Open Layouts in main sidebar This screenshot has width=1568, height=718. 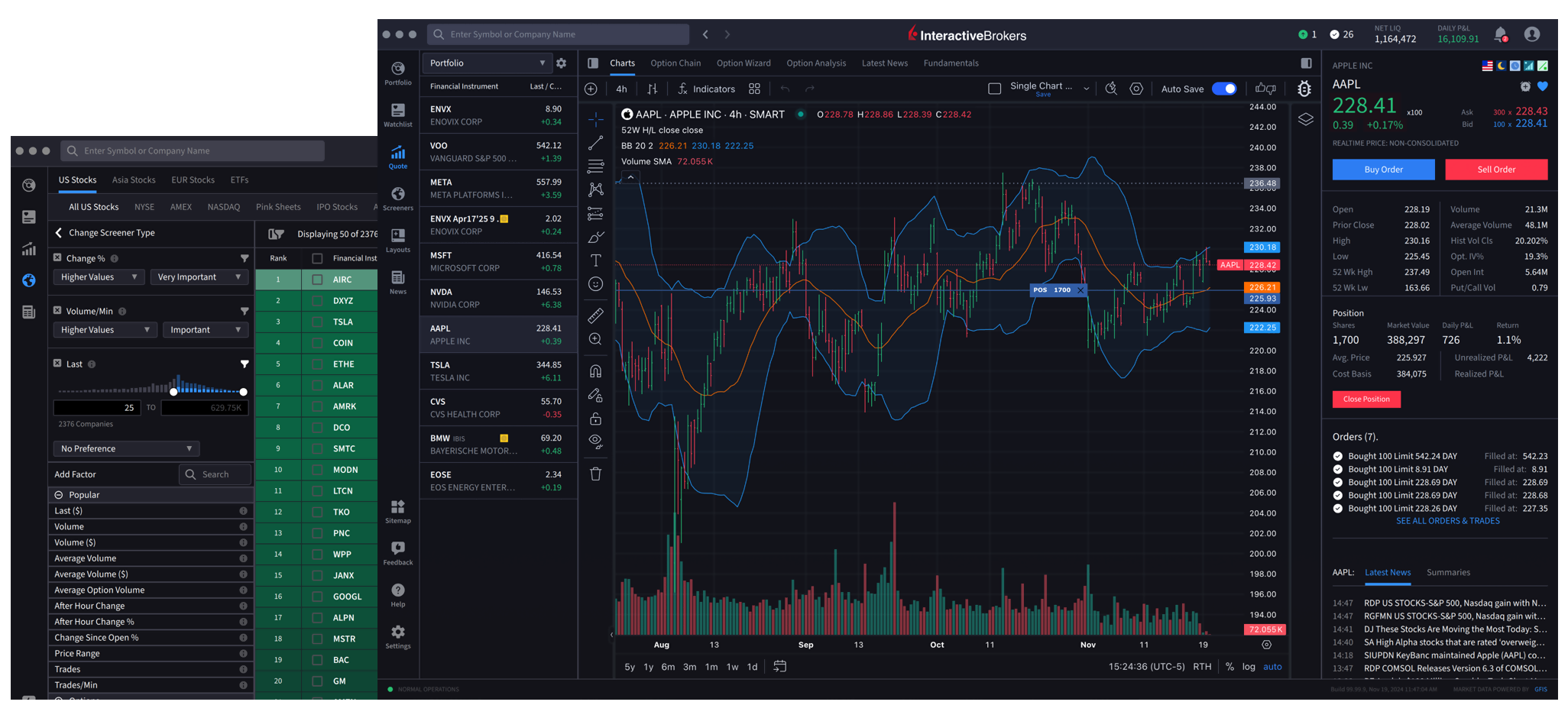[x=398, y=241]
